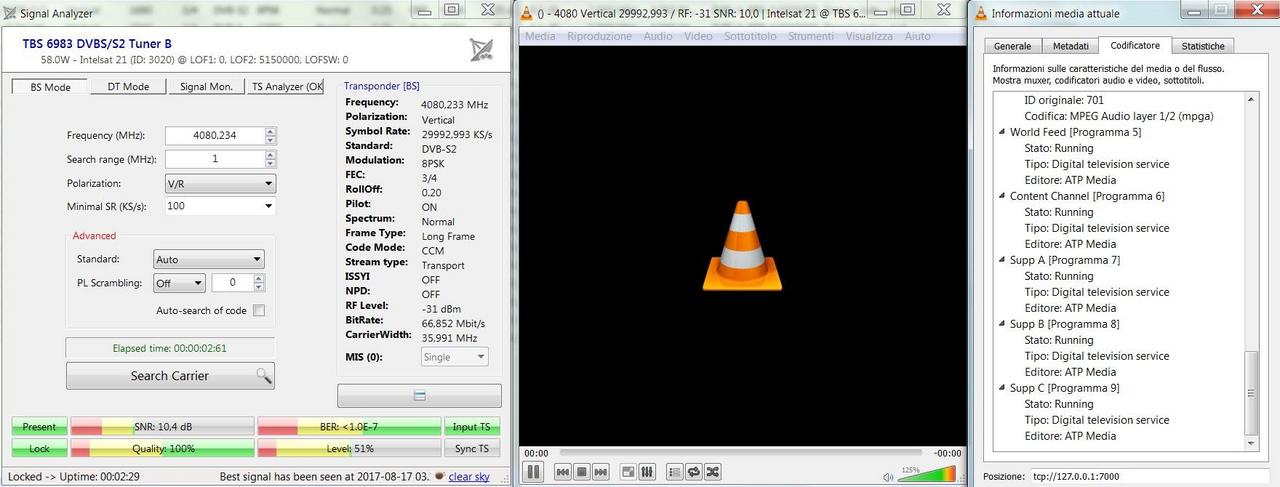Open VLC Aiuto menu
This screenshot has height=487, width=1280.
pyautogui.click(x=917, y=36)
